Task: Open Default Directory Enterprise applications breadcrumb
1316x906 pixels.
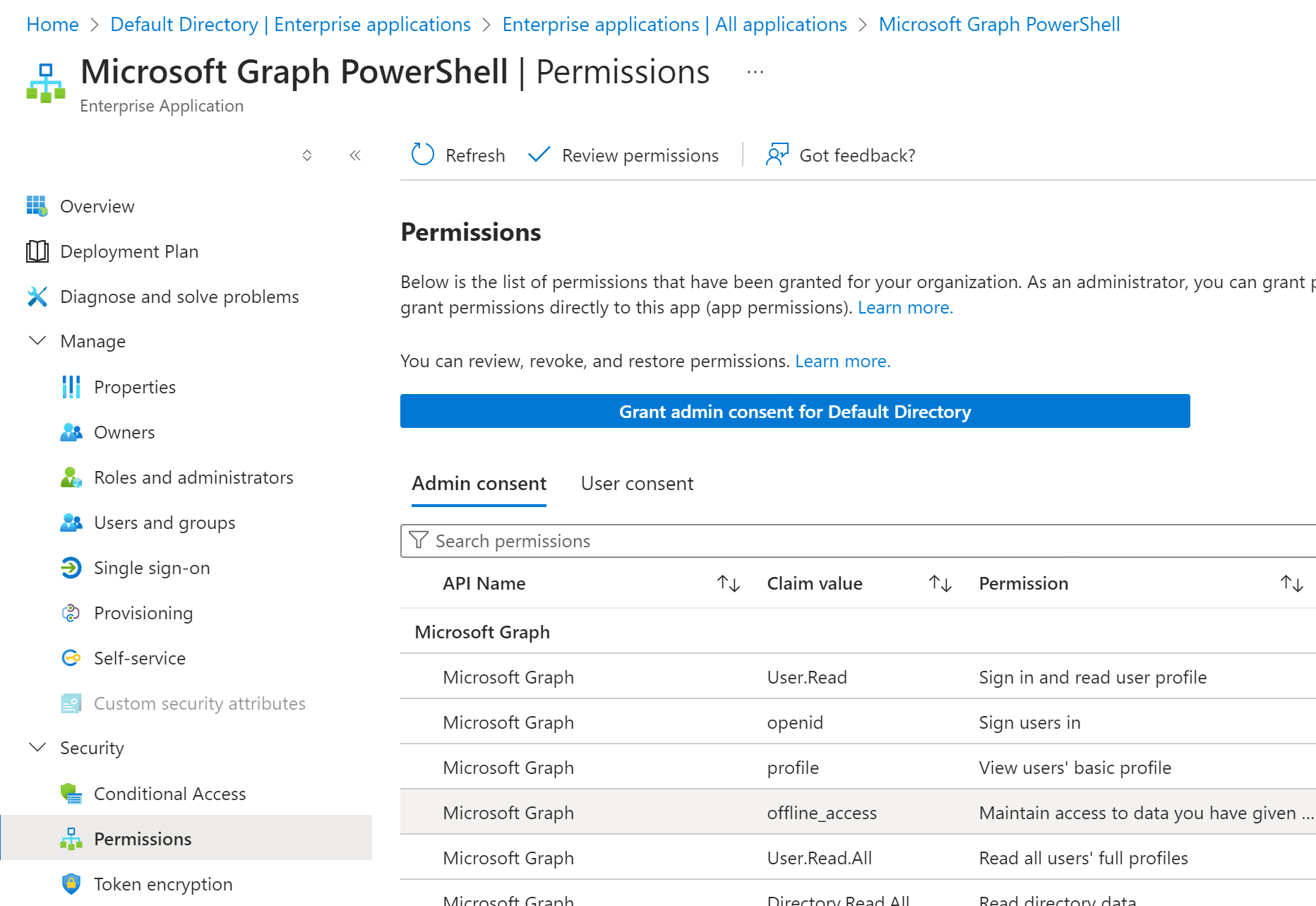Action: [x=290, y=24]
